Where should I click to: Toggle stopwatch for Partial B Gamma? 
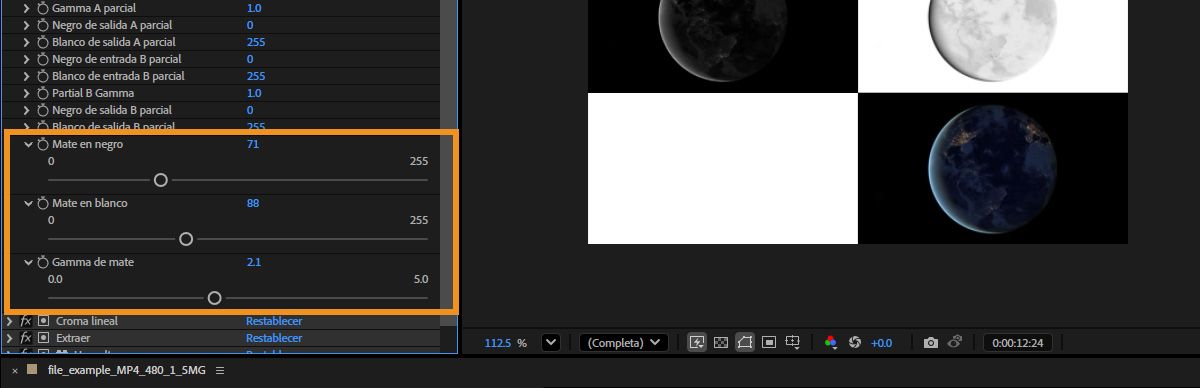click(42, 93)
